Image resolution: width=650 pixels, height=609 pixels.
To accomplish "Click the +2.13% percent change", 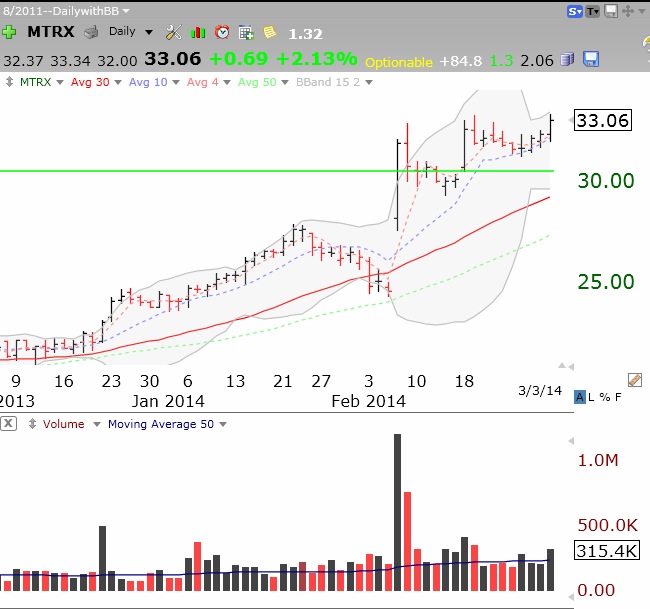I will tap(316, 58).
